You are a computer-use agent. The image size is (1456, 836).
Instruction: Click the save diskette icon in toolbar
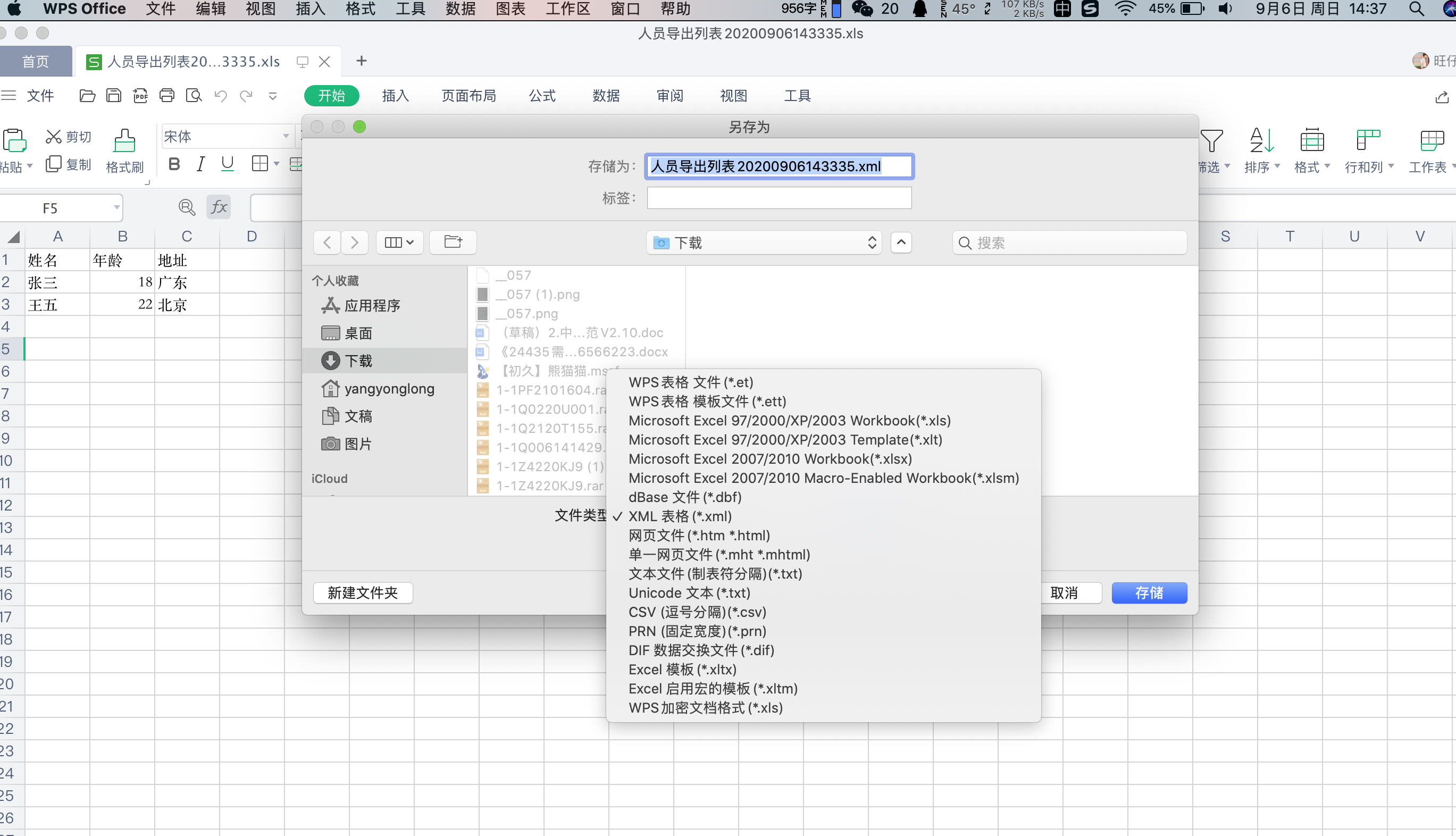[114, 95]
